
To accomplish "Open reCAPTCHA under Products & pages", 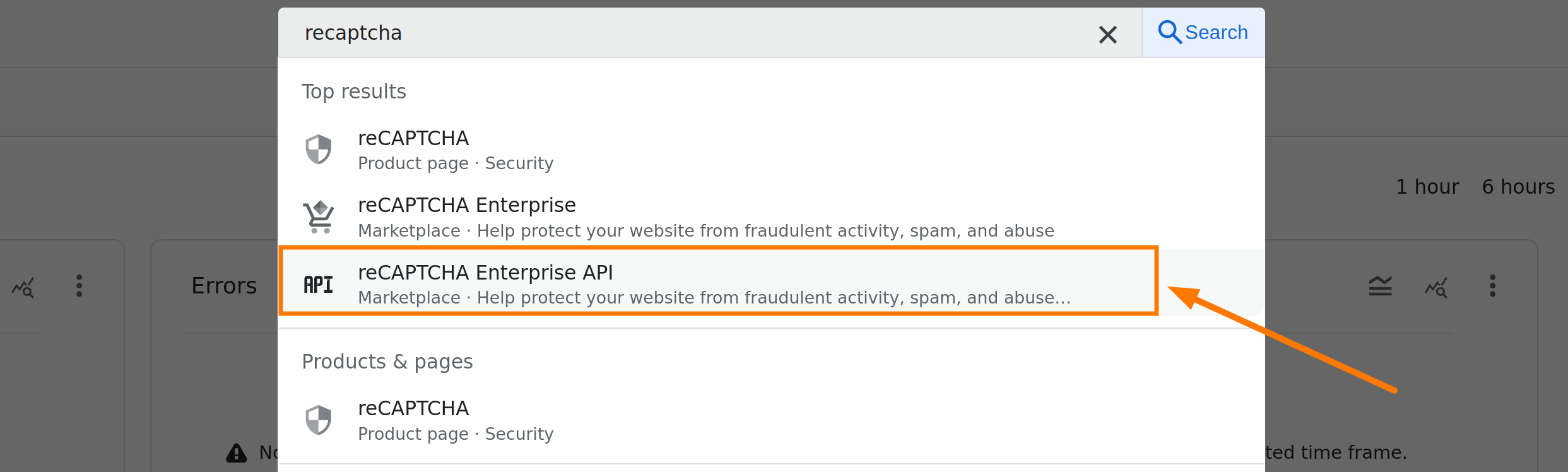I will pos(413,409).
